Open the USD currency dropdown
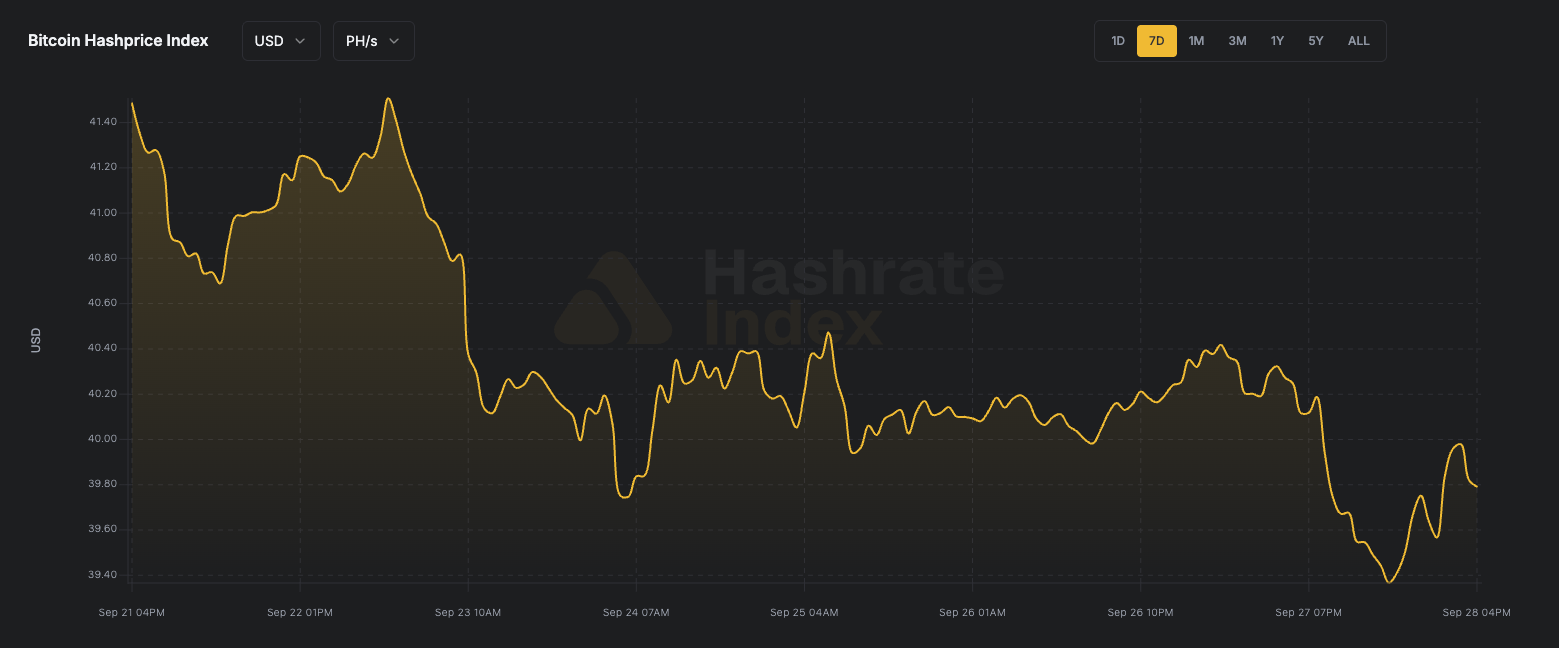 (281, 41)
